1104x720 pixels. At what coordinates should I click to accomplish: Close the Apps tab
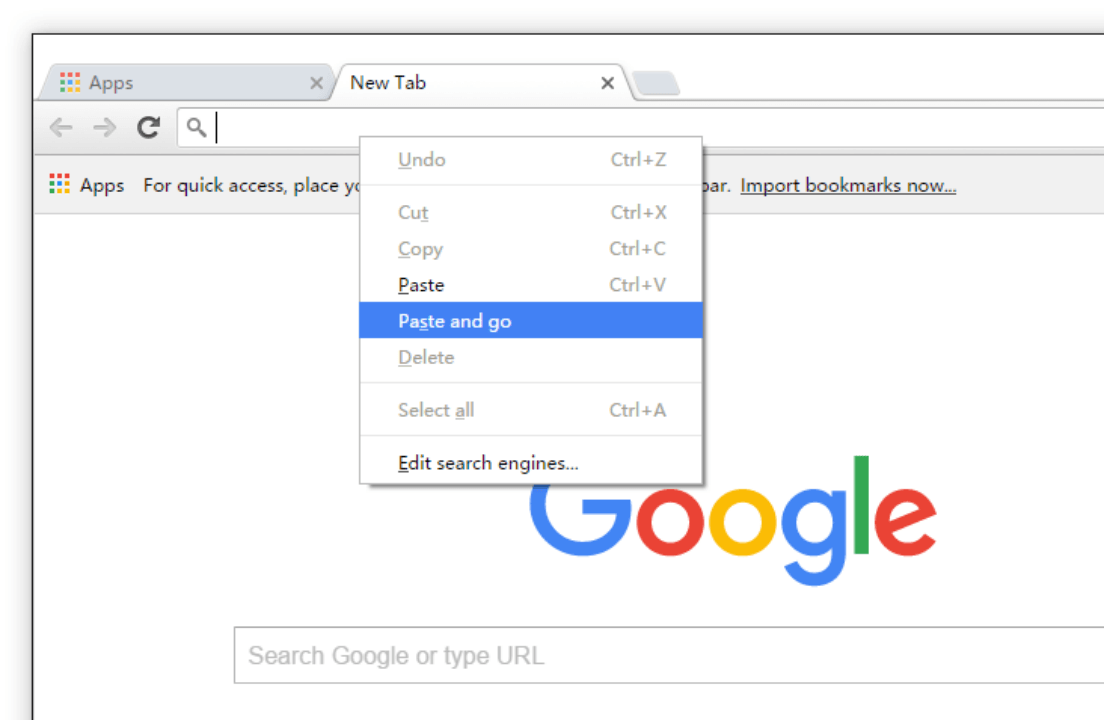click(316, 83)
